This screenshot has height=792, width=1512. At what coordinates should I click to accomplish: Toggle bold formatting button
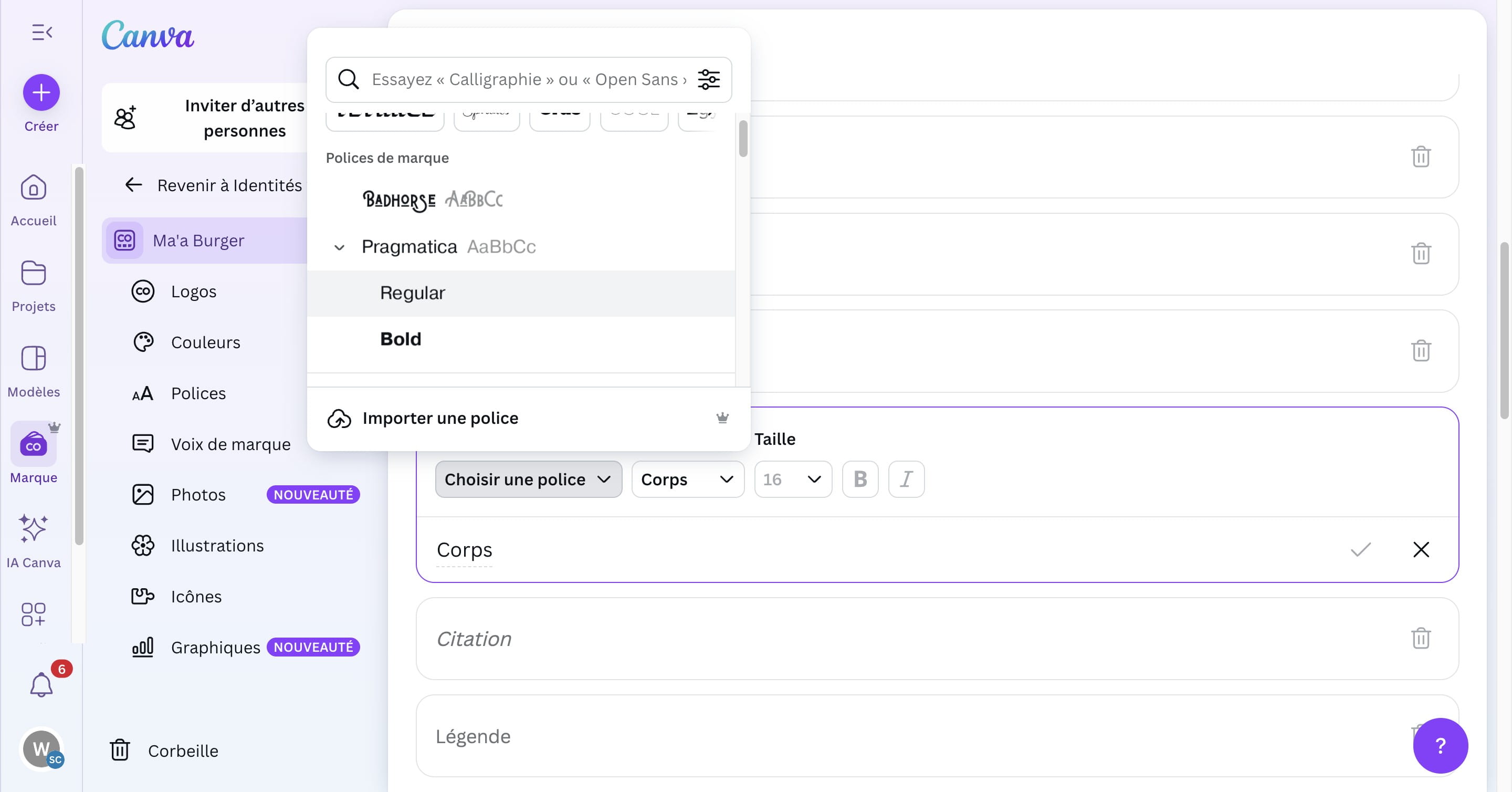point(860,479)
